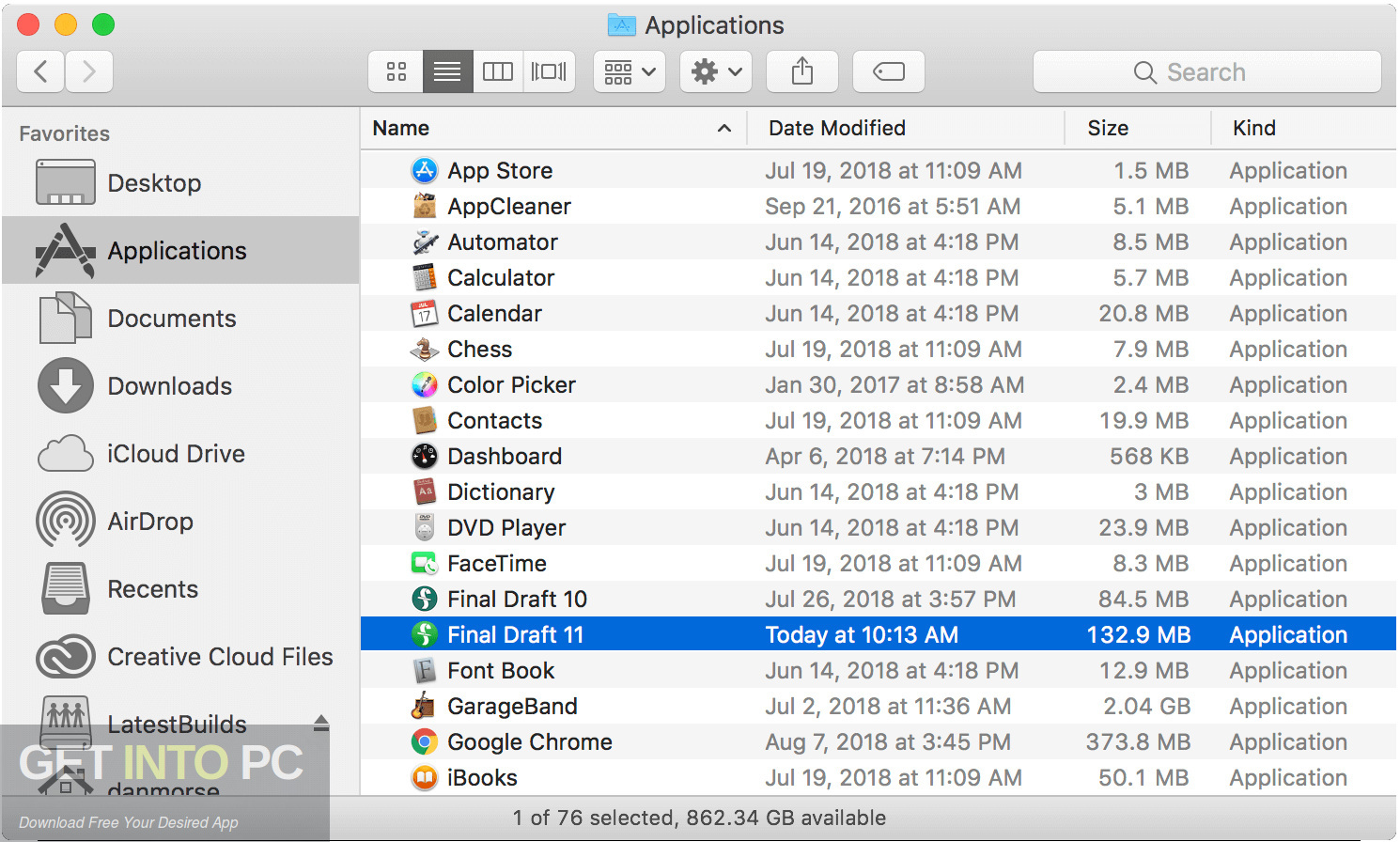
Task: Sort by the Kind column
Action: pyautogui.click(x=1303, y=129)
